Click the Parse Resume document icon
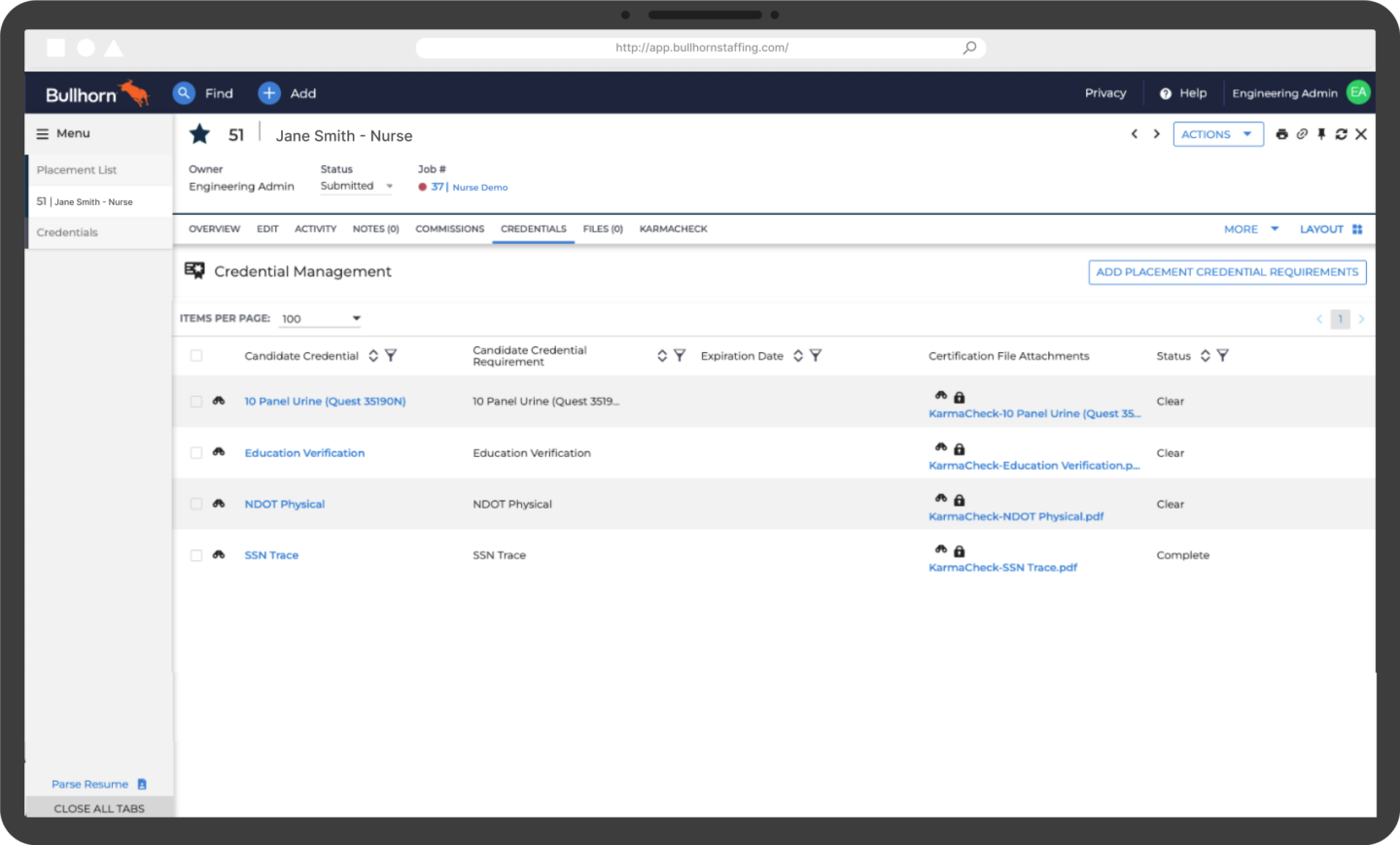The width and height of the screenshot is (1400, 845). [142, 784]
